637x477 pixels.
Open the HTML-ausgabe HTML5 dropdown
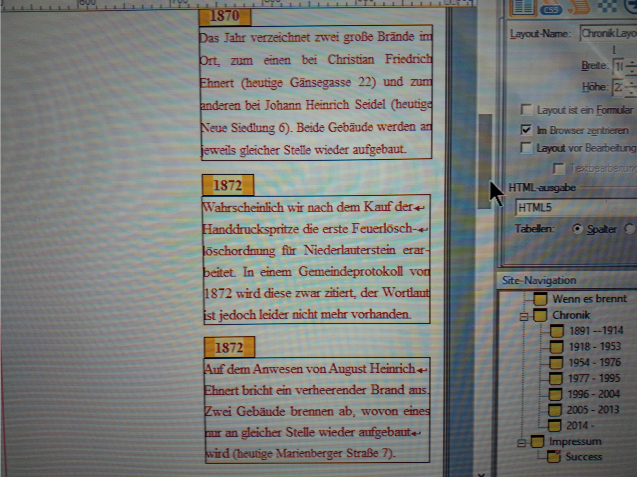click(x=576, y=208)
